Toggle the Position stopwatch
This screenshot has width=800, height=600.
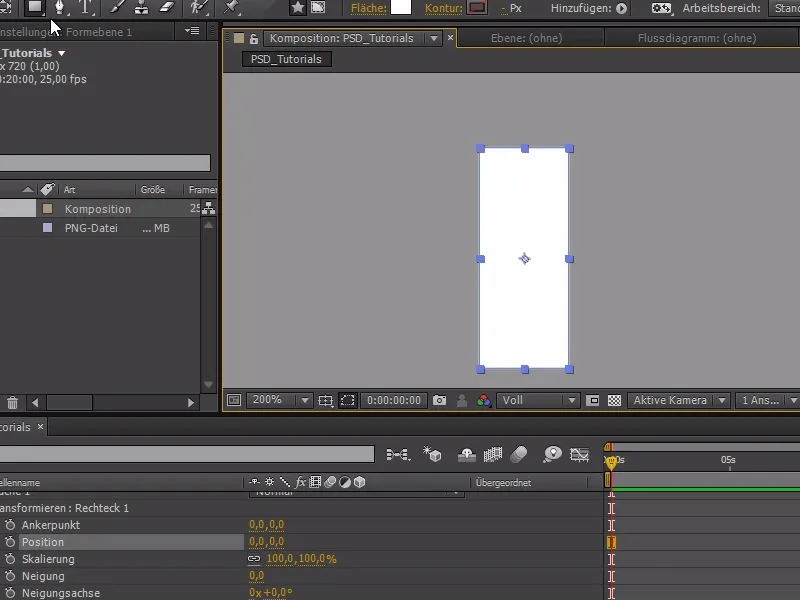tap(10, 542)
